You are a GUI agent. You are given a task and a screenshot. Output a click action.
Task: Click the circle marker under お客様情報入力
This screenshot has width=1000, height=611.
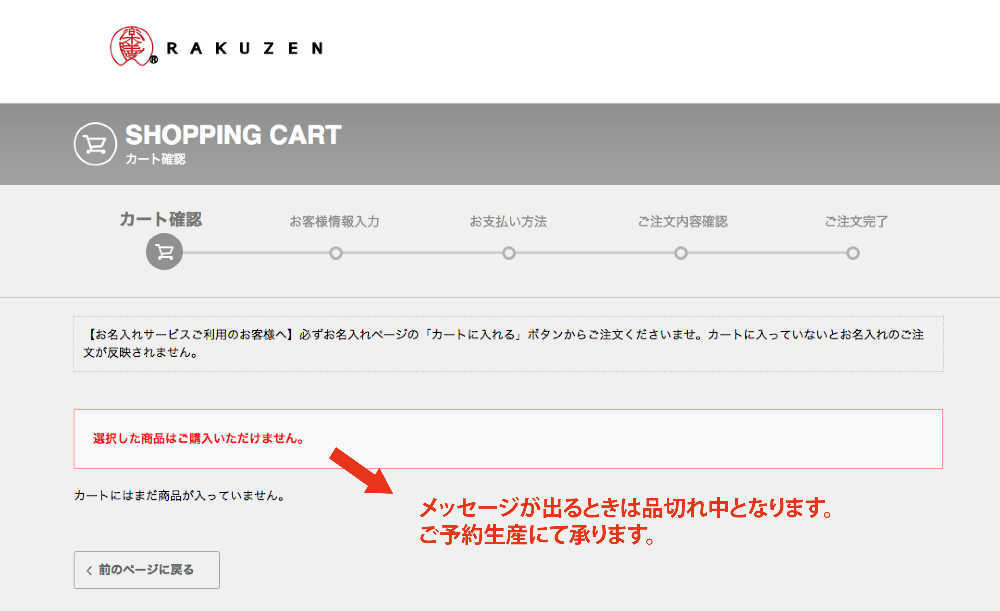point(336,253)
